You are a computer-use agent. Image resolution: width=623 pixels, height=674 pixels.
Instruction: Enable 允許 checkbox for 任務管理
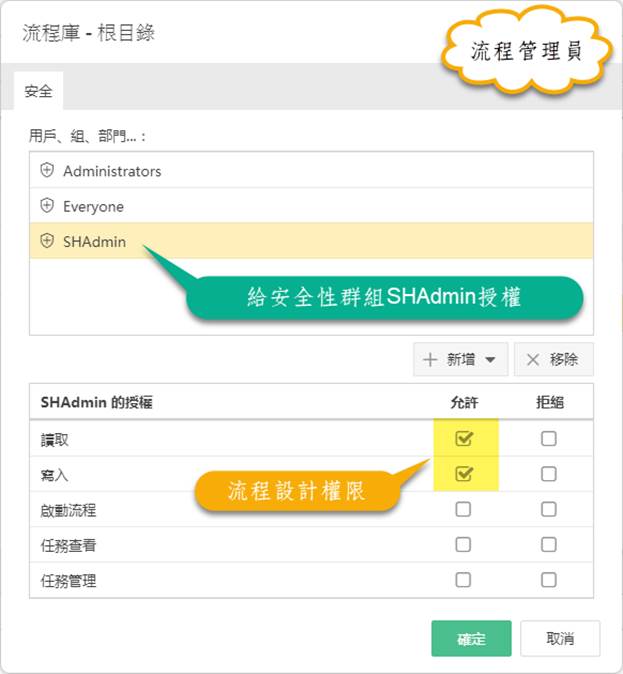pos(463,580)
